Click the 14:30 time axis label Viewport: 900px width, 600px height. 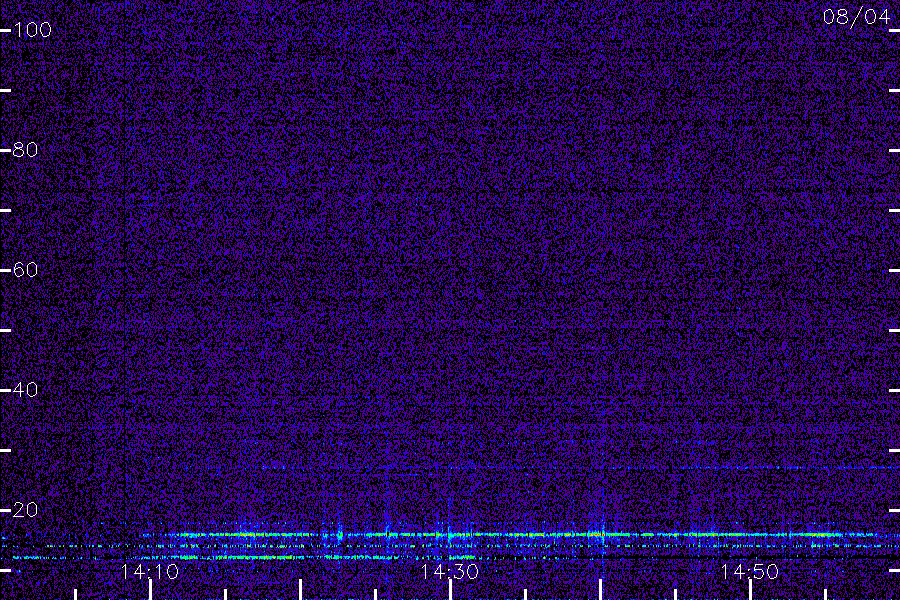pos(449,572)
